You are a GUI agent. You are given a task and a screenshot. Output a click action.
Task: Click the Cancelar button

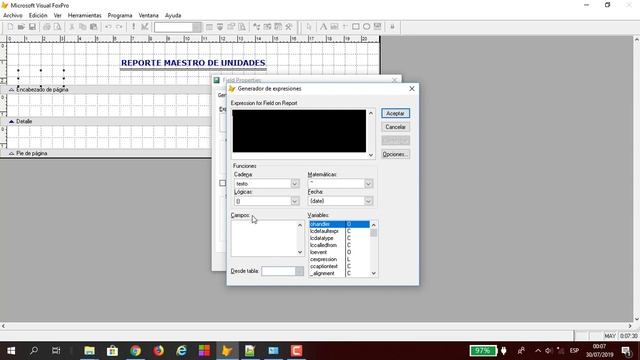396,127
